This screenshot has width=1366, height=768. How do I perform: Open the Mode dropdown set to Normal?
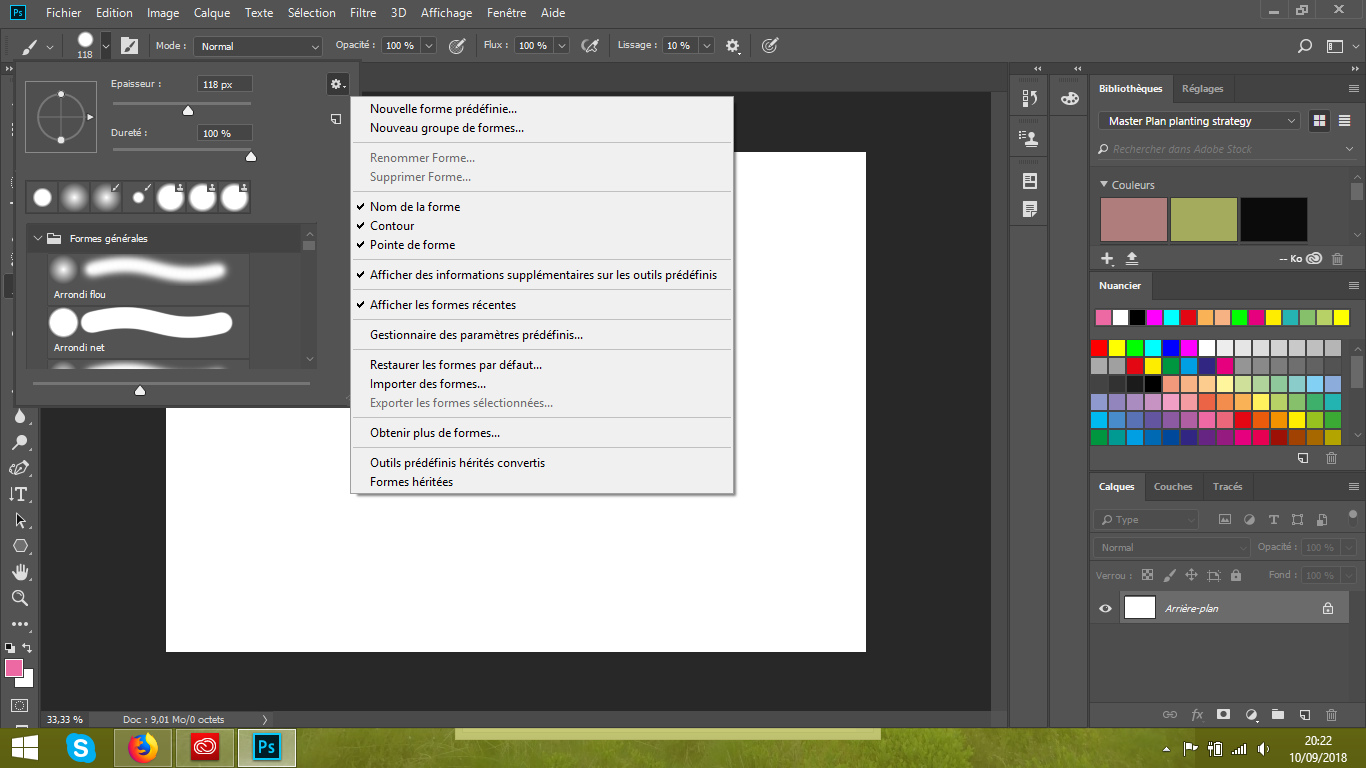pos(258,46)
